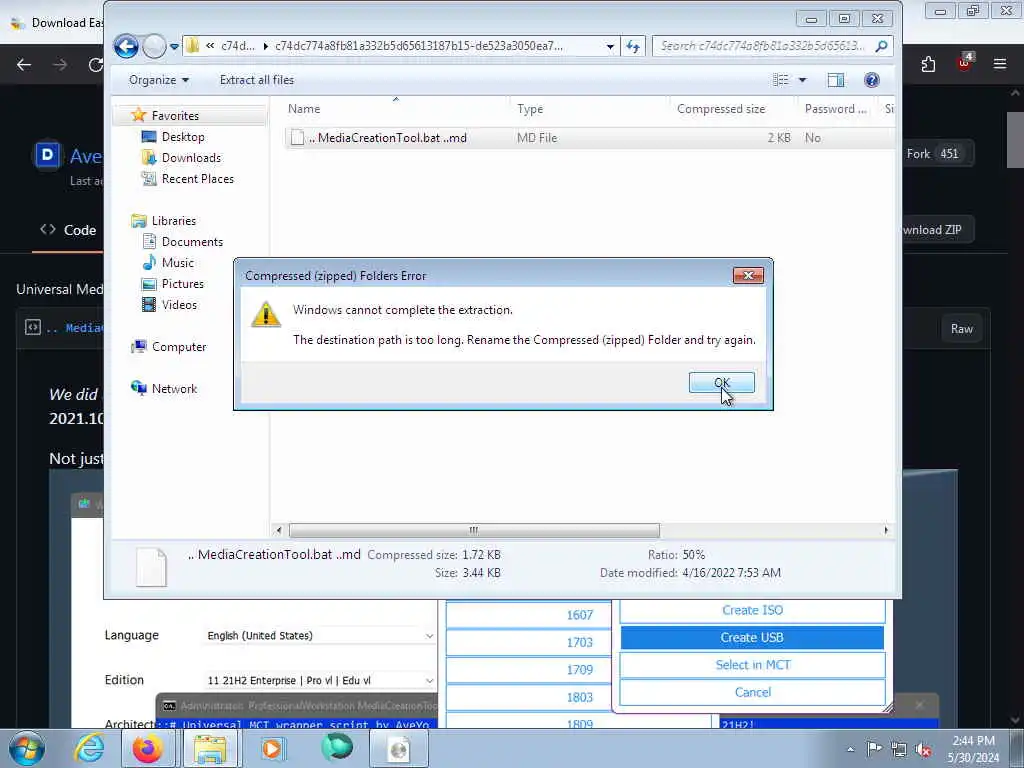The width and height of the screenshot is (1024, 768).
Task: Open Recent Places in navigation pane
Action: click(x=197, y=178)
